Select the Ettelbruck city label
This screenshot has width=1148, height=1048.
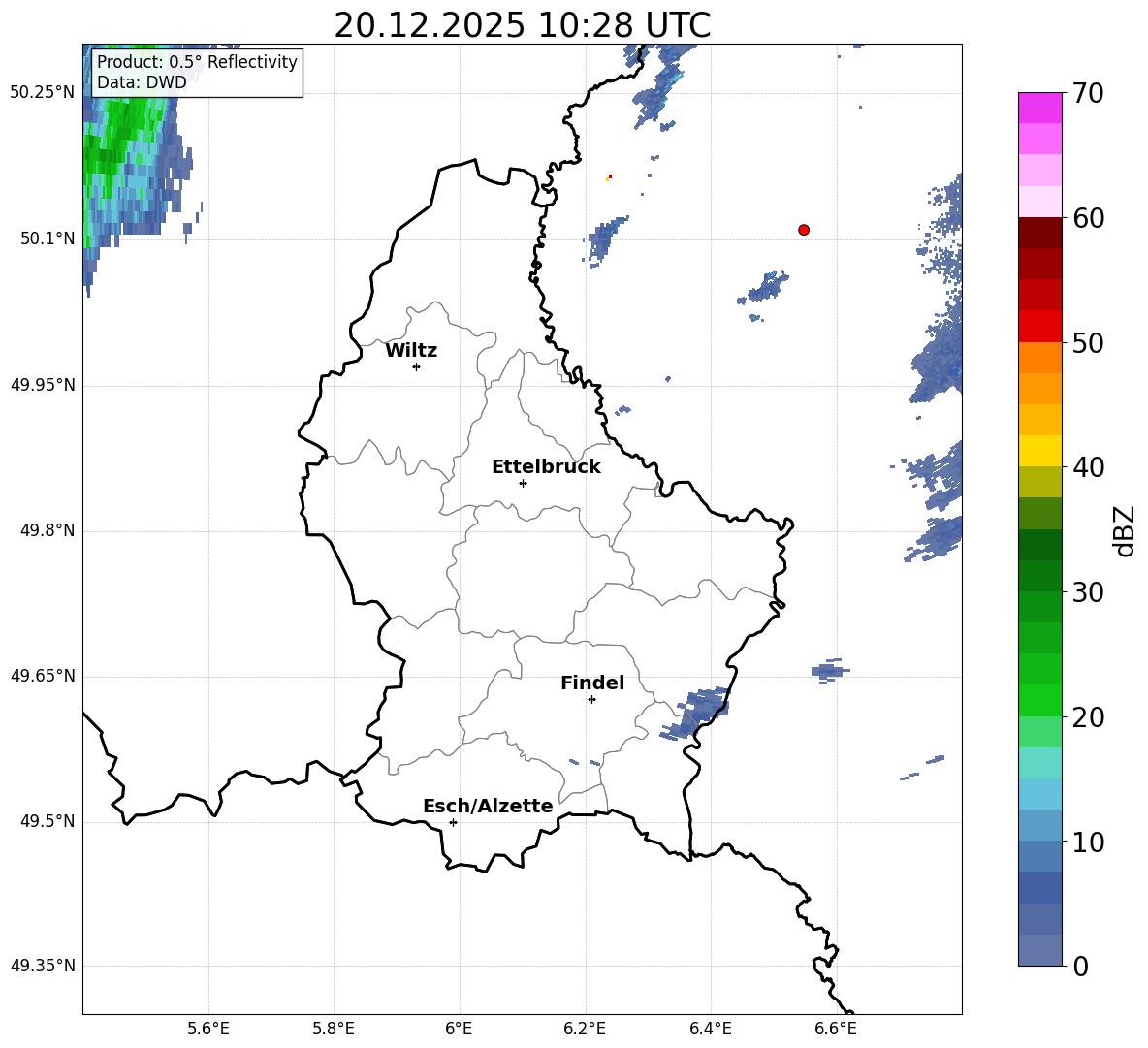coord(546,467)
